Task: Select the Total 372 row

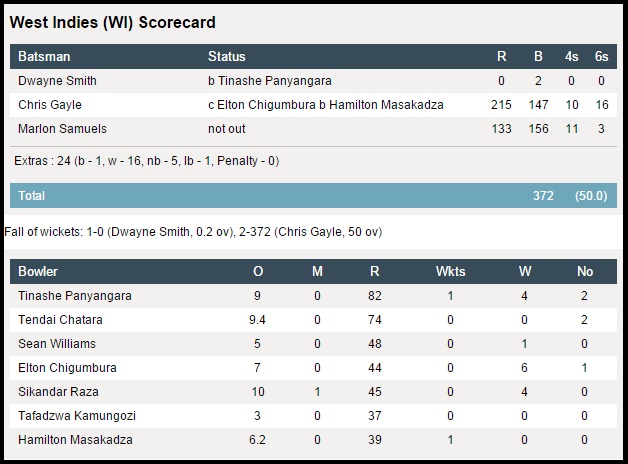Action: tap(313, 195)
